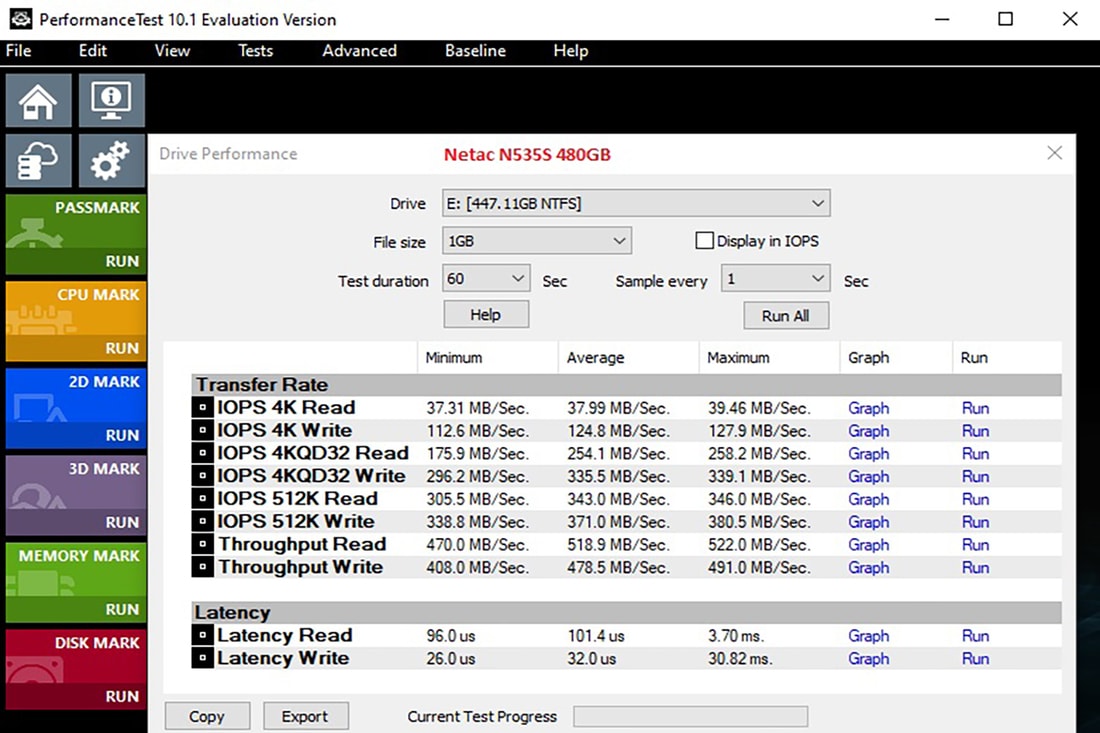Enable the Display in IOPS checkbox
Viewport: 1100px width, 733px height.
click(x=704, y=241)
